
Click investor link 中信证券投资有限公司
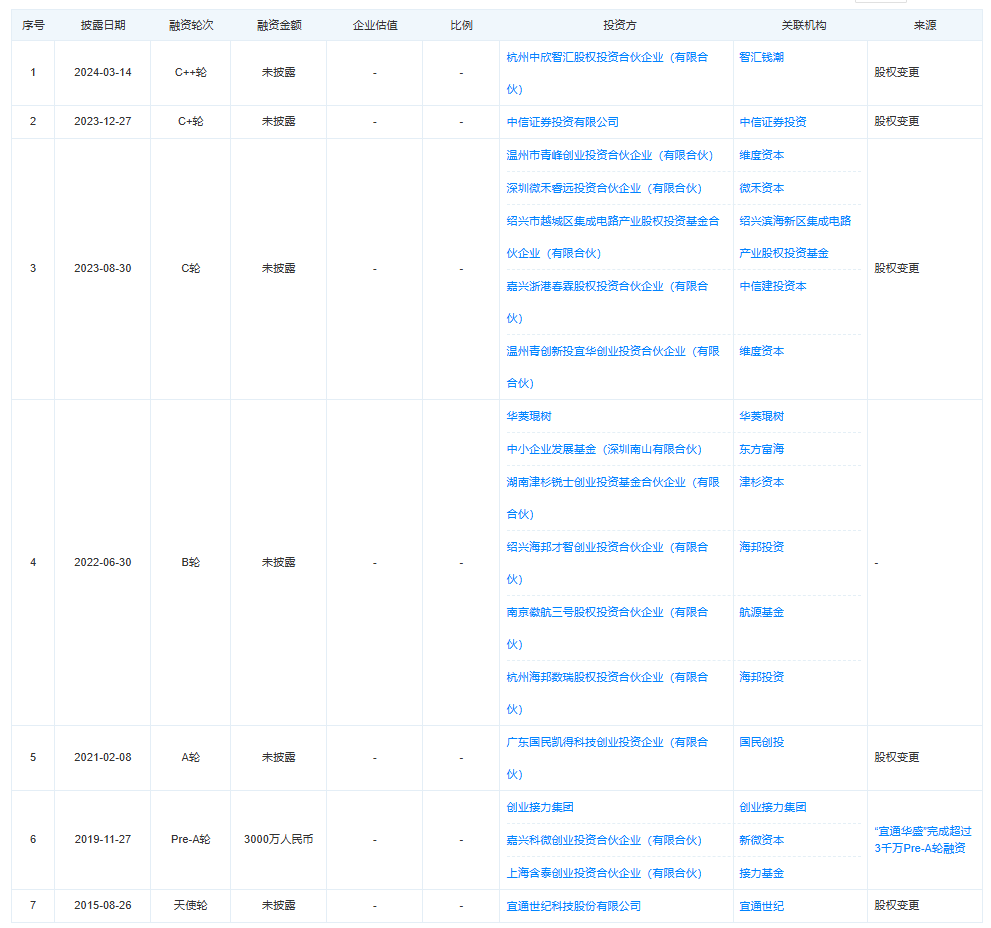pos(562,122)
